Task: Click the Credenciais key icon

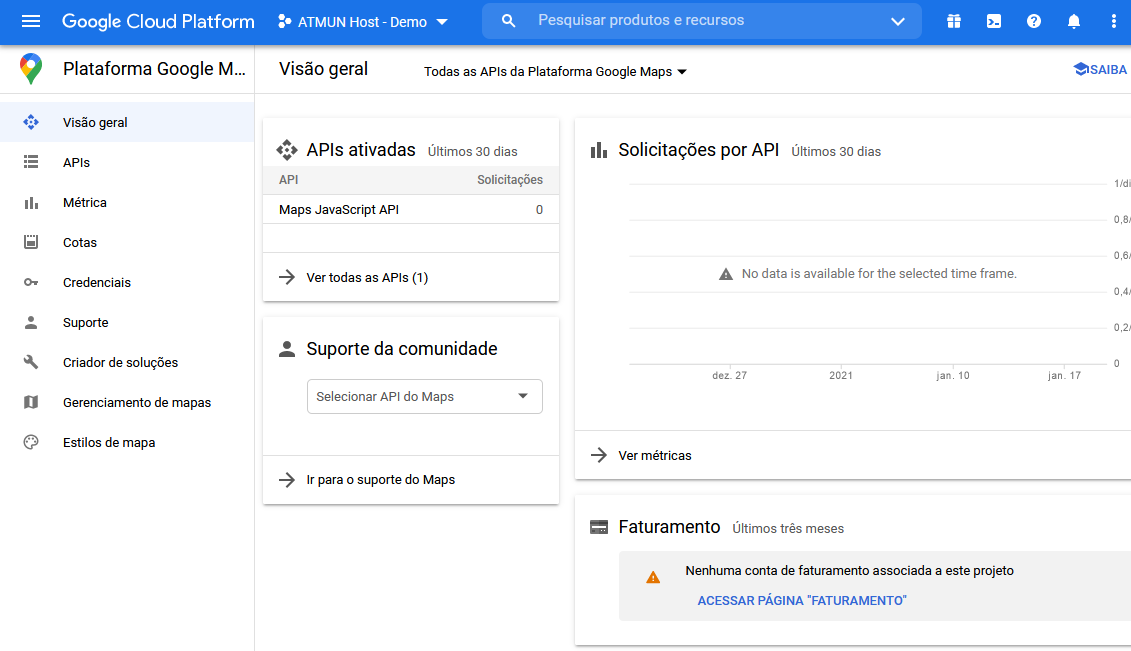Action: tap(31, 283)
